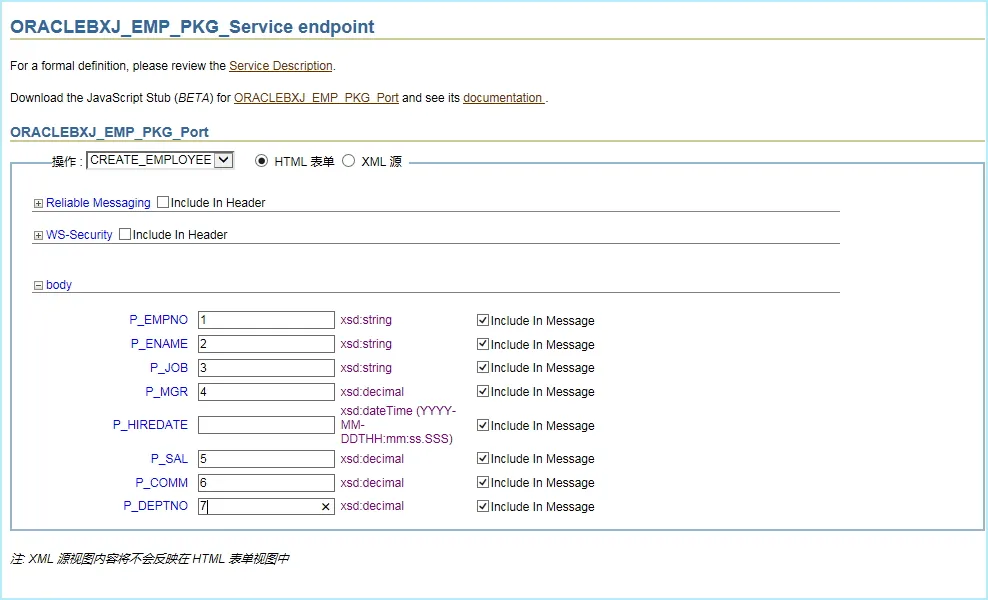Screen dimensions: 988x600
Task: Open the ORACLEBXJ_EMP_PKG_Port stub link
Action: [316, 98]
